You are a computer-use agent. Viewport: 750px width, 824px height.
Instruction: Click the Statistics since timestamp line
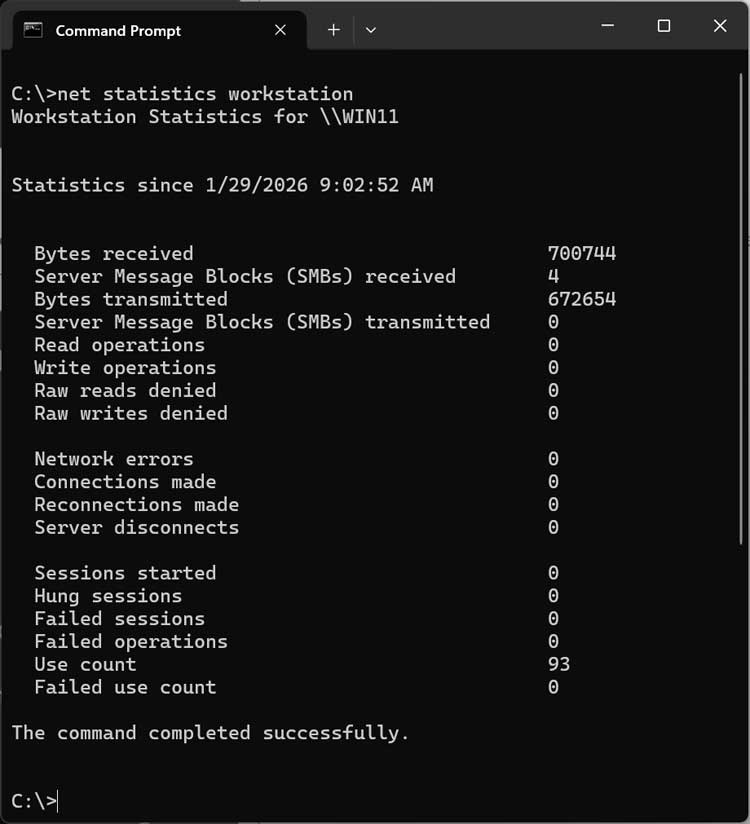click(220, 185)
